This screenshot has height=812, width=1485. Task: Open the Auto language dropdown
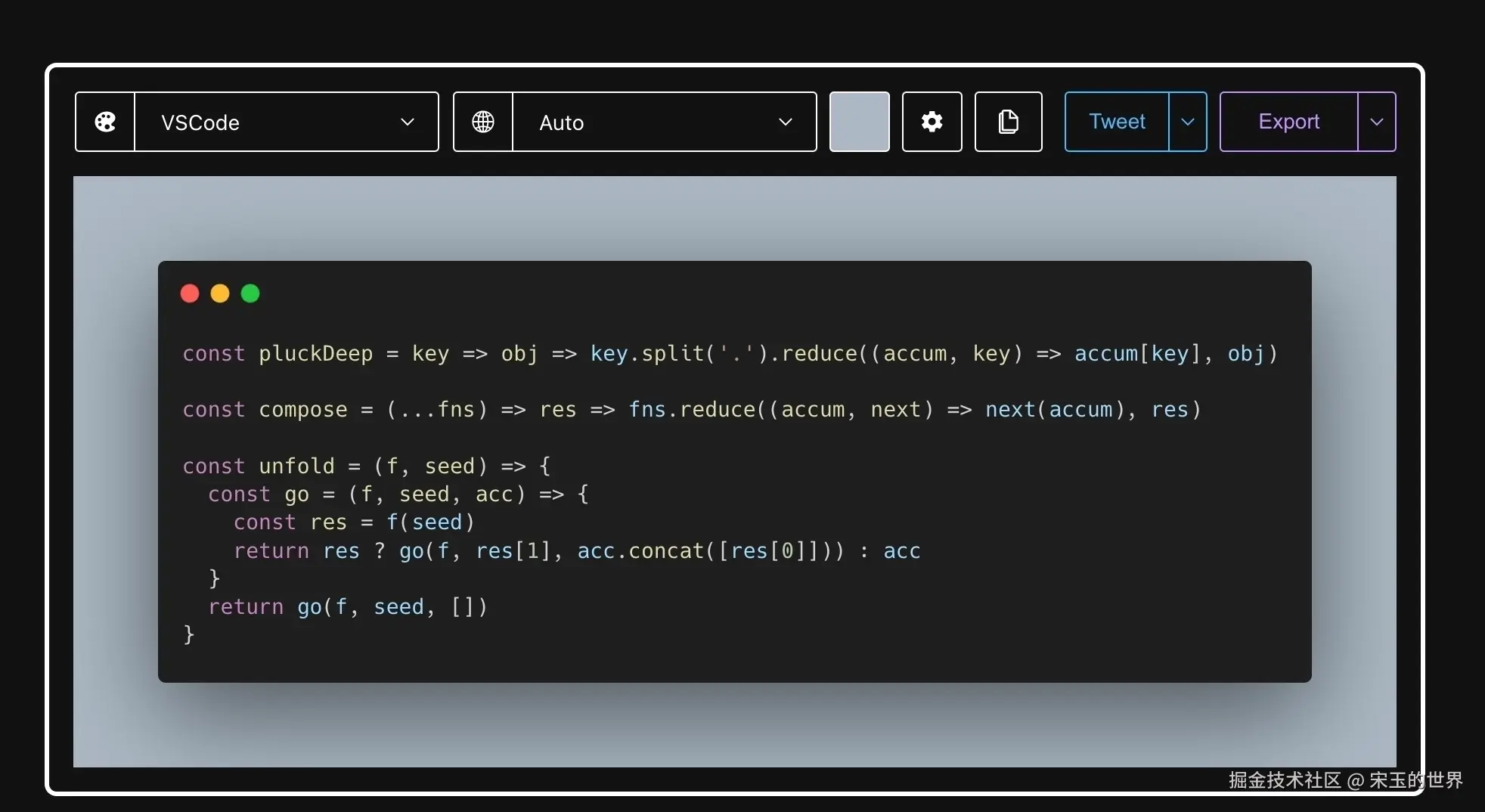coord(665,122)
